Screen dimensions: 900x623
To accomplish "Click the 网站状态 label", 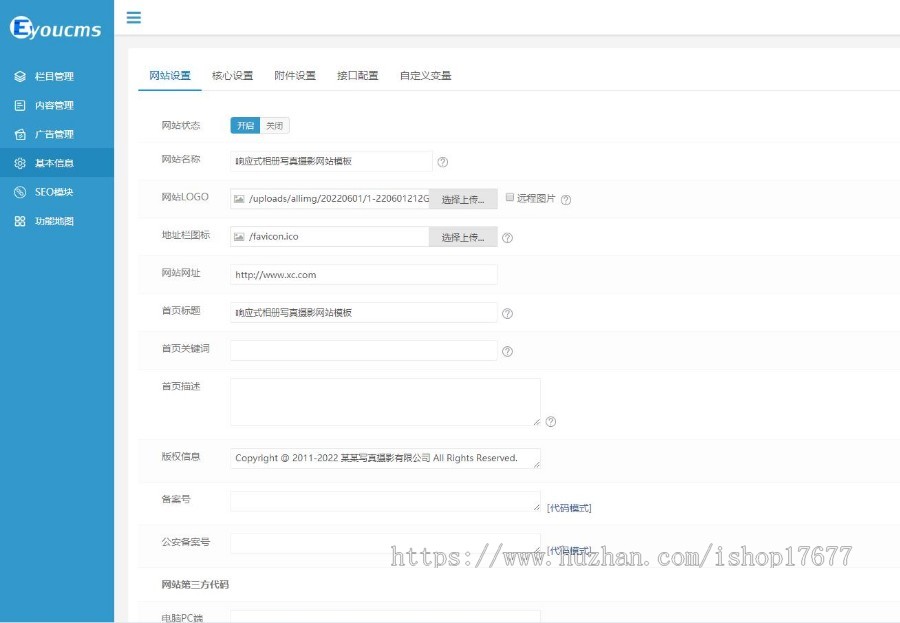I will click(181, 125).
